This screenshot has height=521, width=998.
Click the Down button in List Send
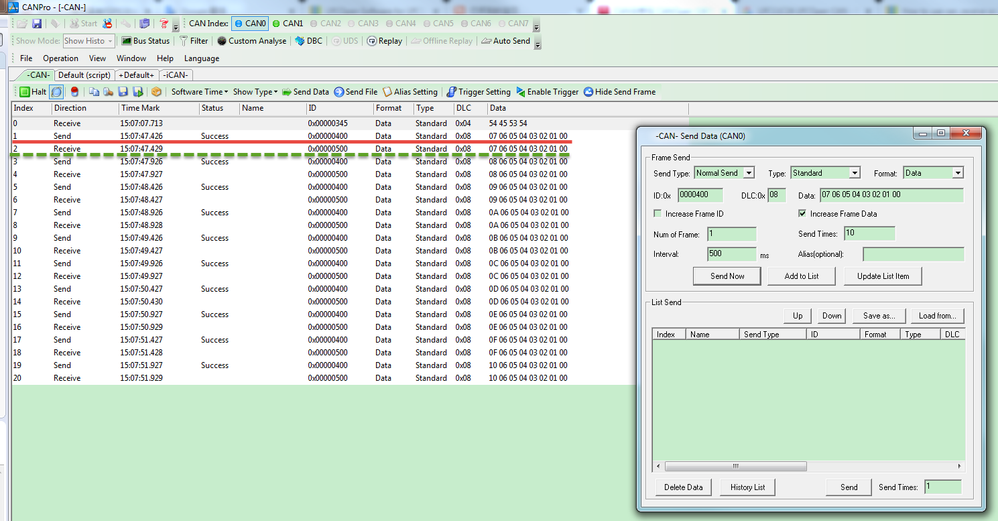(831, 316)
